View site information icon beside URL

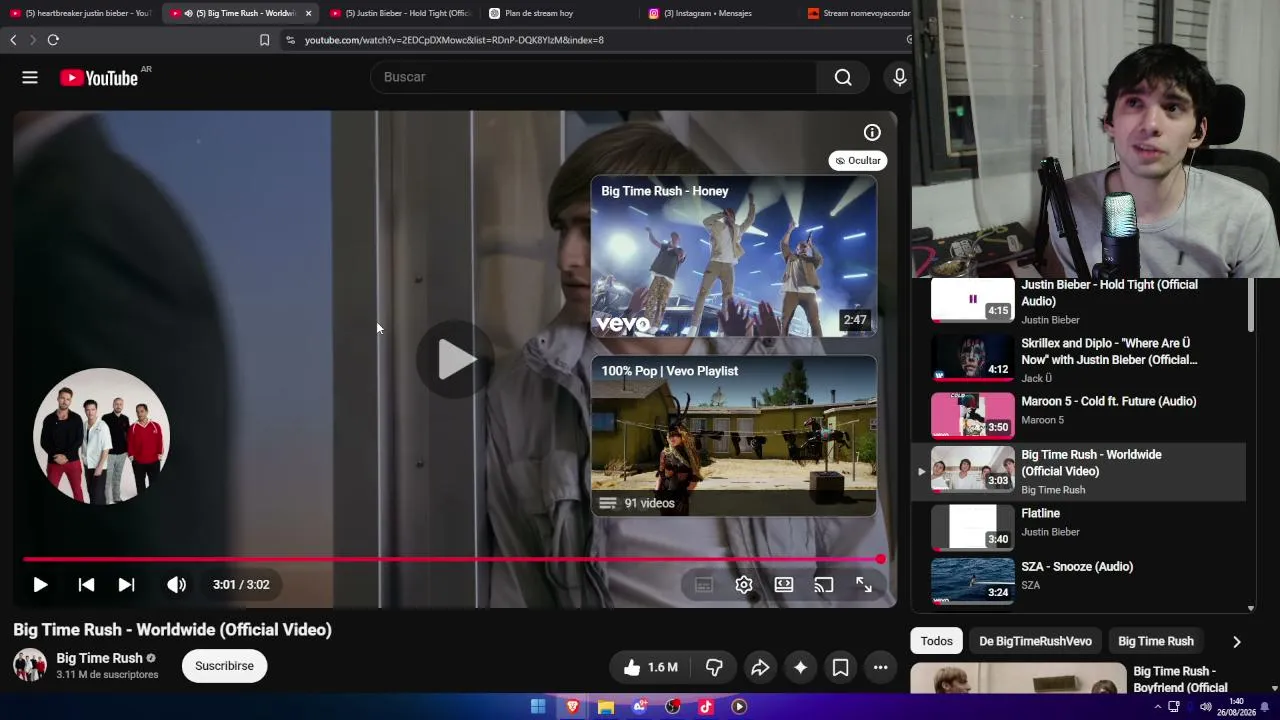[290, 40]
